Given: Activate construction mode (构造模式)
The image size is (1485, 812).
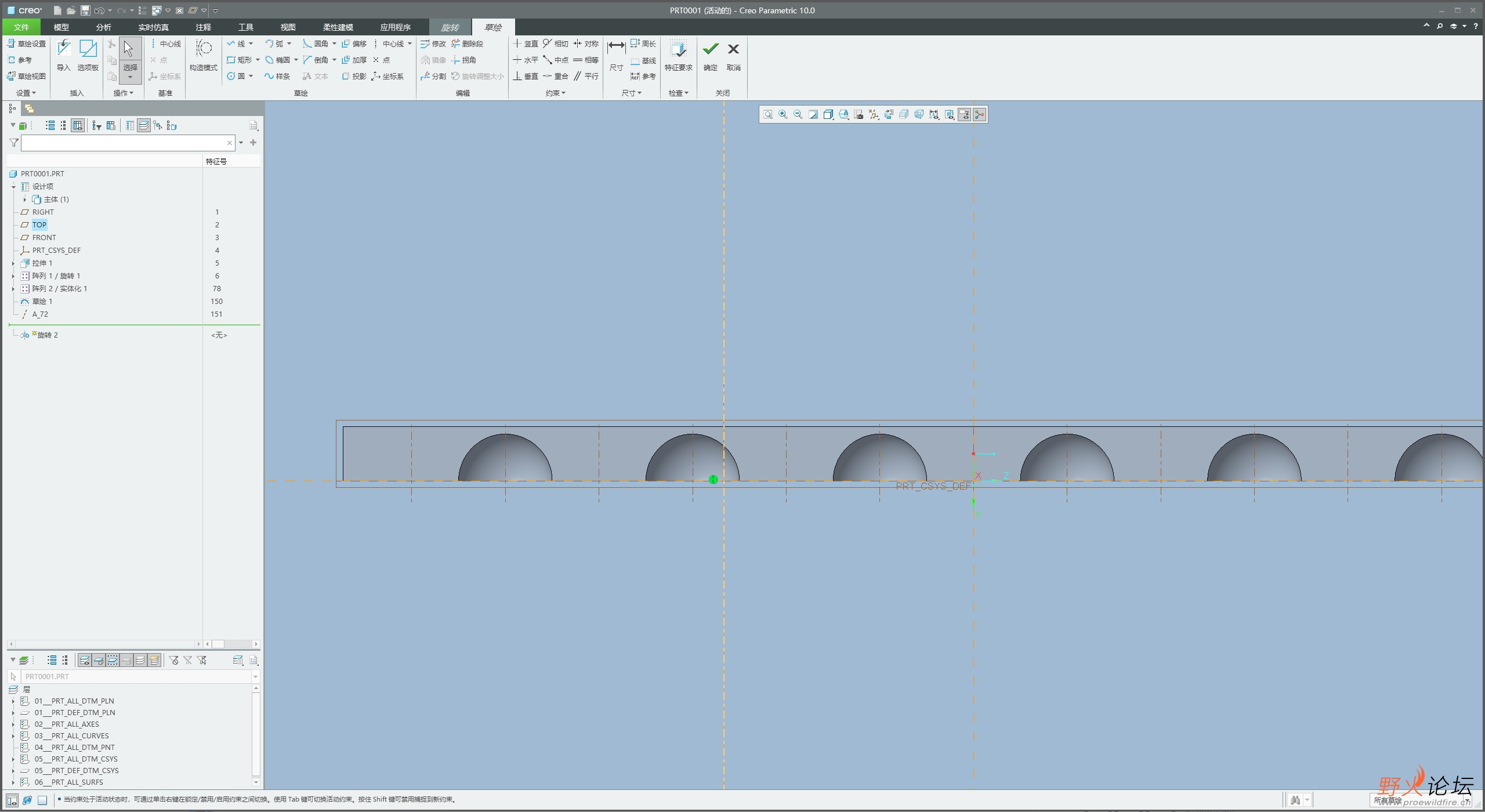Looking at the screenshot, I should click(x=203, y=56).
